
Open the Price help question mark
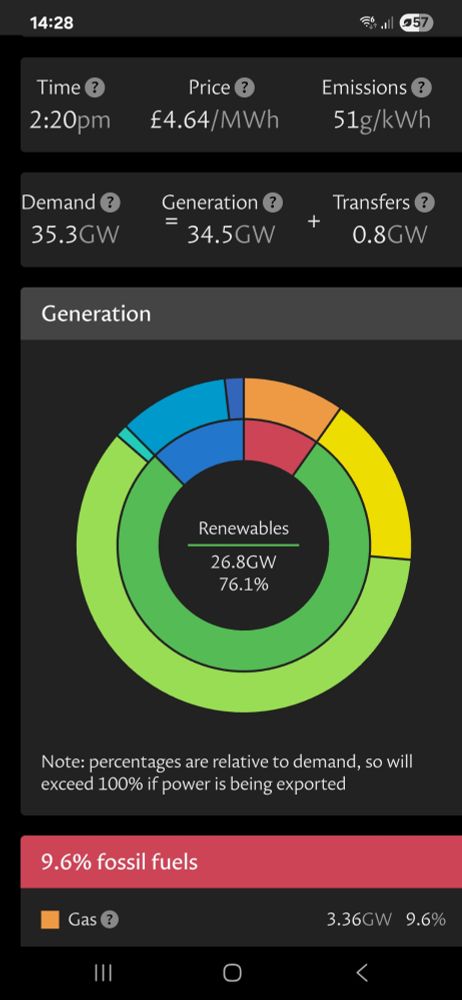click(x=244, y=87)
